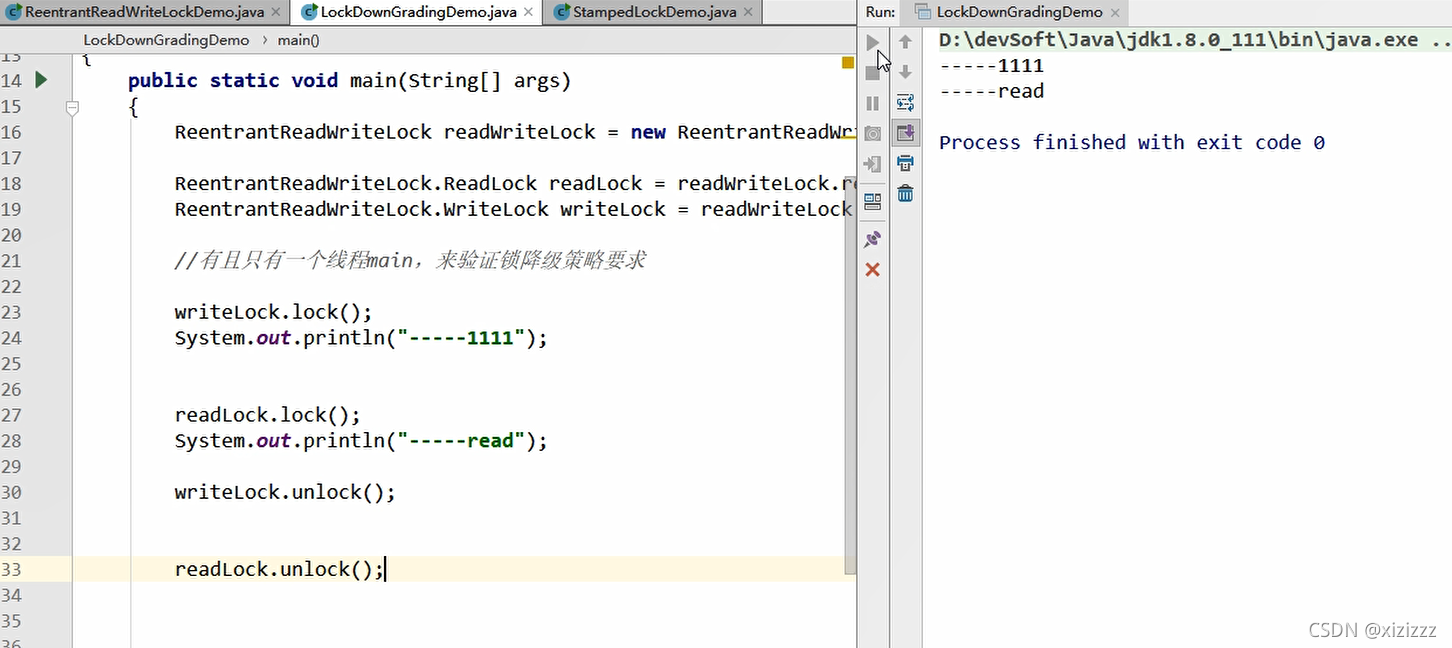Move down the stack trace with down arrow
The width and height of the screenshot is (1452, 648).
(x=905, y=72)
